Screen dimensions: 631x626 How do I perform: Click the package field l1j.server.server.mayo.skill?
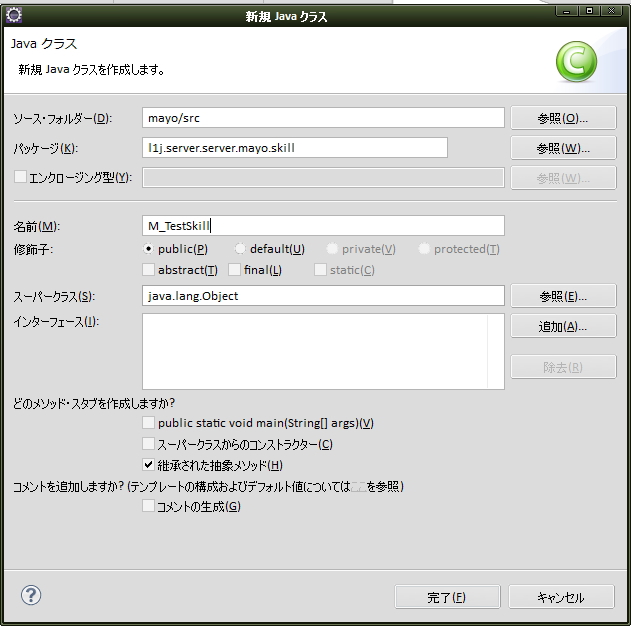295,148
